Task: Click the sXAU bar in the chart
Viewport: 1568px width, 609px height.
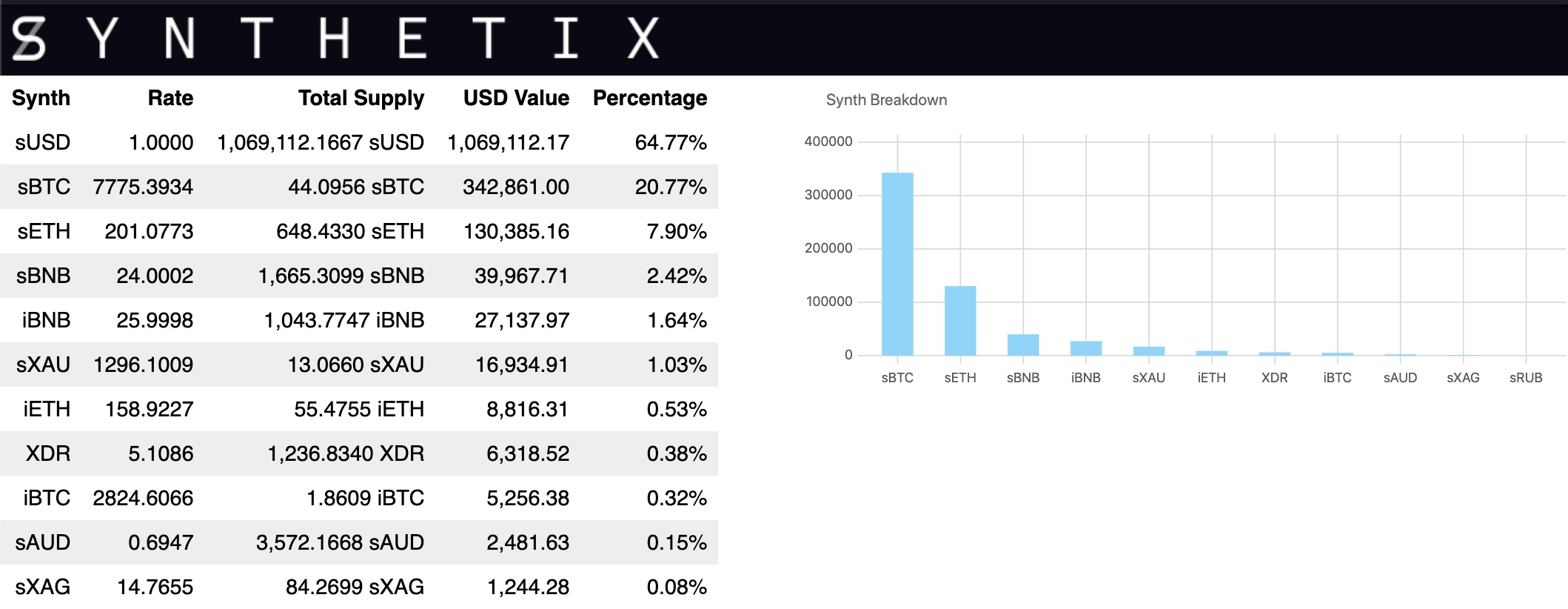Action: 1149,351
